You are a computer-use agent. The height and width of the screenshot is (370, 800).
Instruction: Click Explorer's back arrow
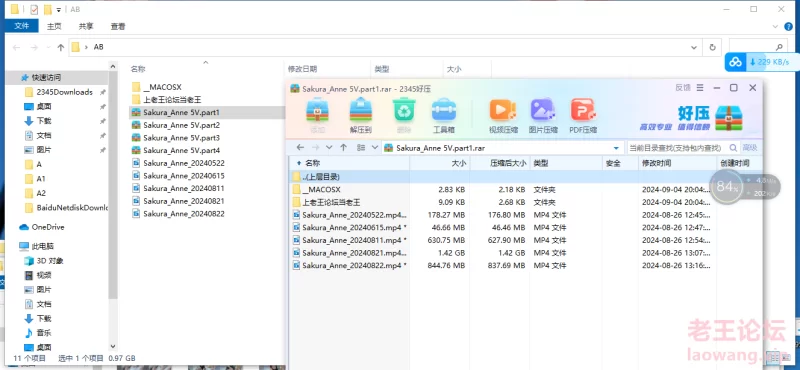(x=16, y=47)
